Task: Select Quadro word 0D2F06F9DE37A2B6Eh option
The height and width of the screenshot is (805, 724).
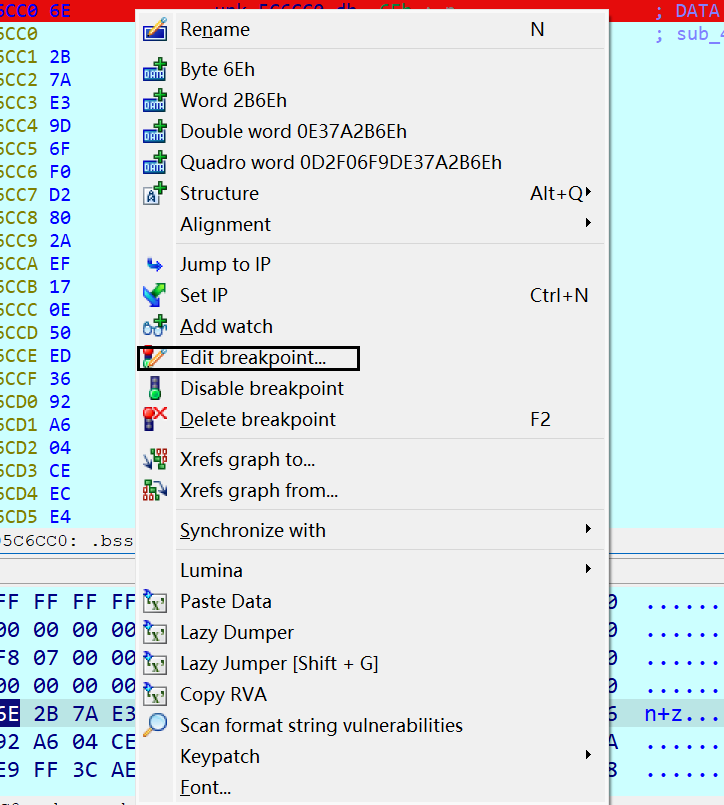Action: (x=340, y=162)
